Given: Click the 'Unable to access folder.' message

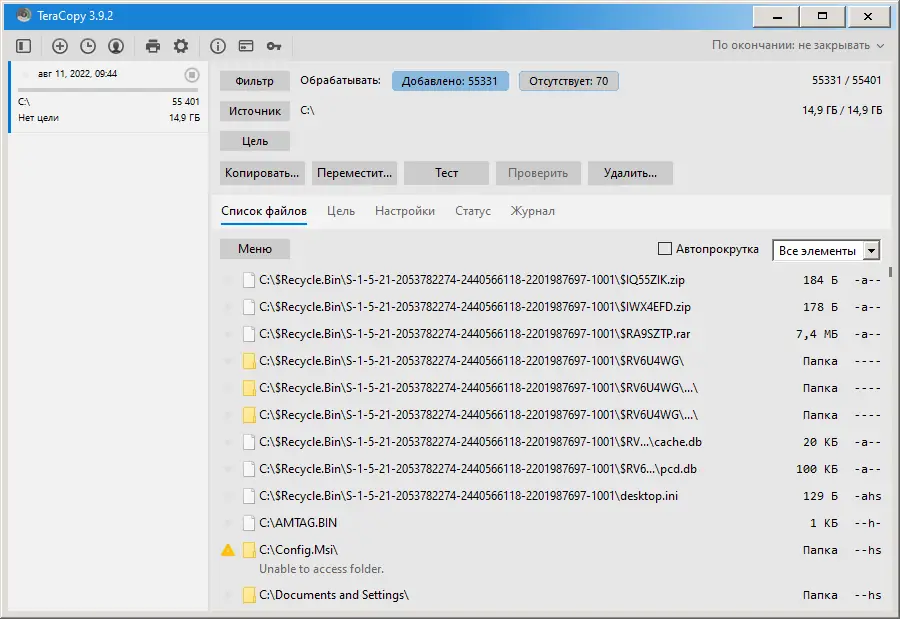Looking at the screenshot, I should click(321, 568).
